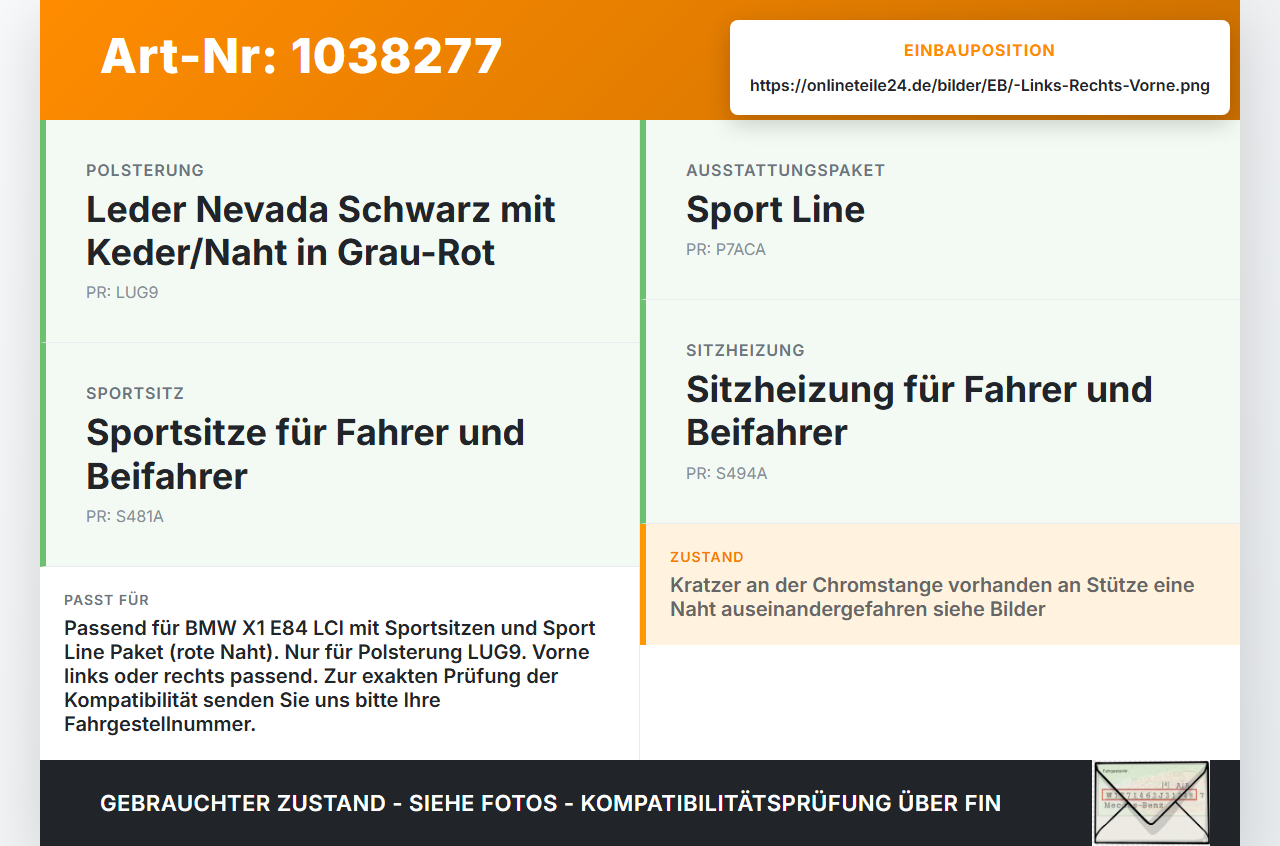1280x846 pixels.
Task: Click Sitzheizung für Fahrer und Beifahrer
Action: [x=919, y=411]
